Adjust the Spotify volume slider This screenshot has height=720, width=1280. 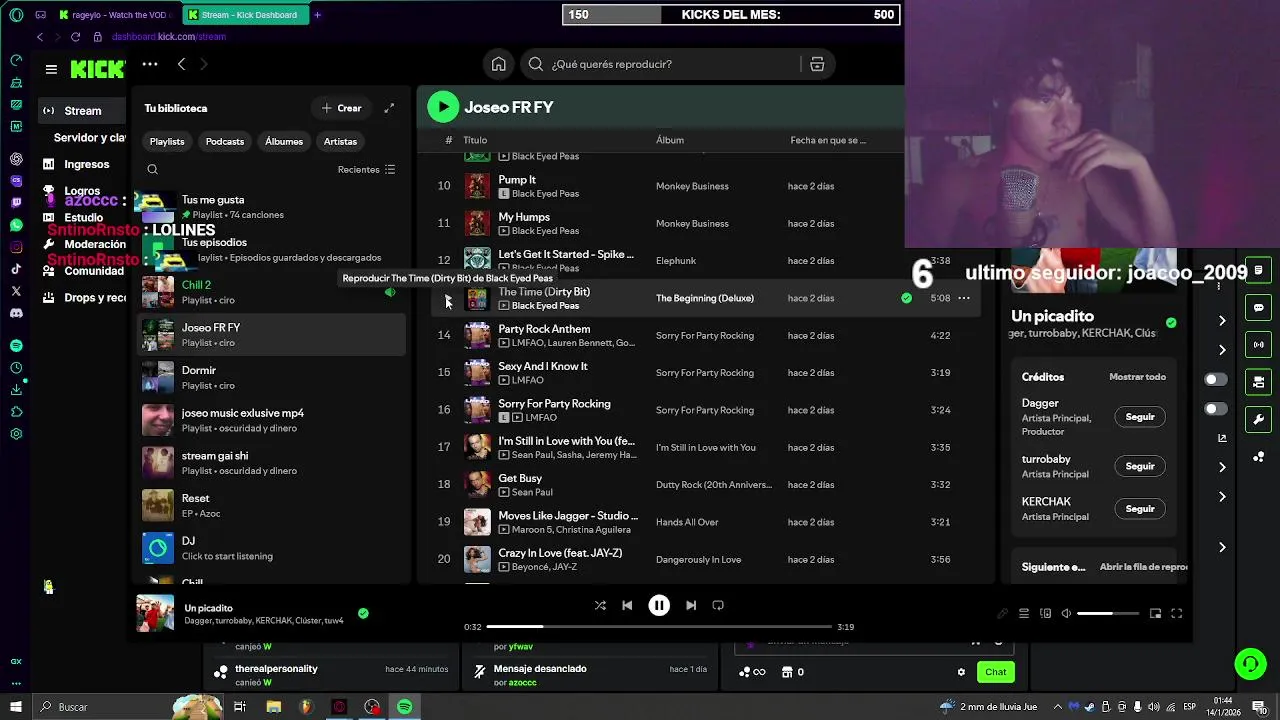click(x=1109, y=614)
